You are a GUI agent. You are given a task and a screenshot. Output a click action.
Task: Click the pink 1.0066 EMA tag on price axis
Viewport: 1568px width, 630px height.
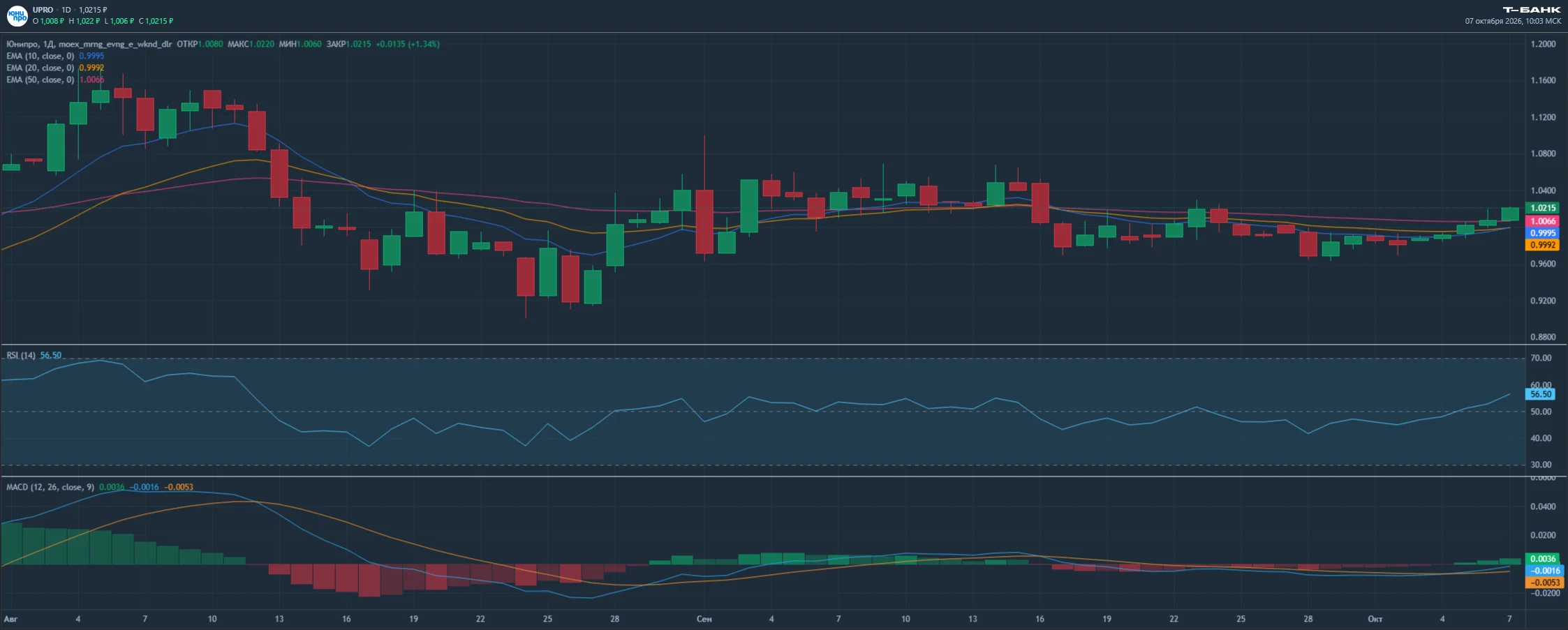(x=1543, y=221)
